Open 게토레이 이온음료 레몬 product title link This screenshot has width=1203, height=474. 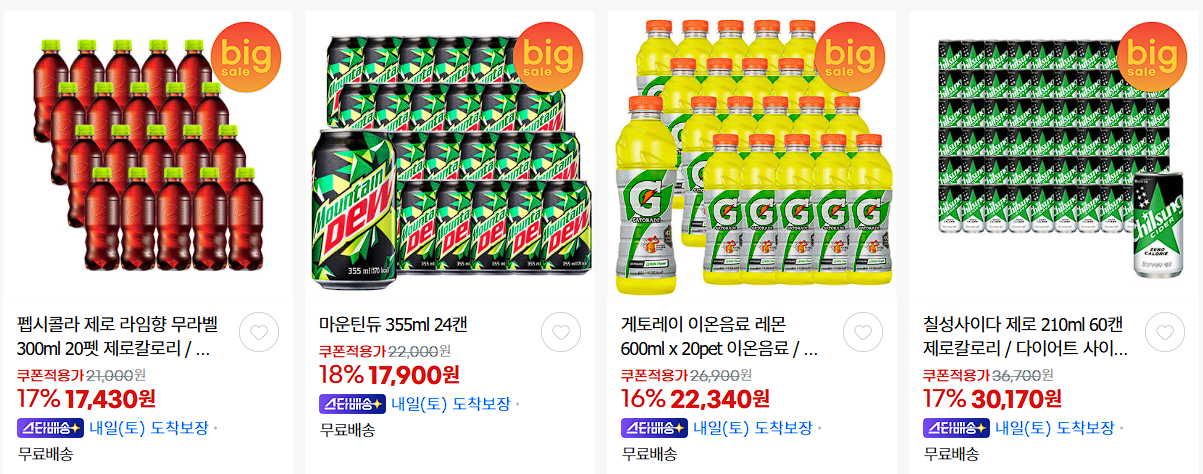[720, 337]
